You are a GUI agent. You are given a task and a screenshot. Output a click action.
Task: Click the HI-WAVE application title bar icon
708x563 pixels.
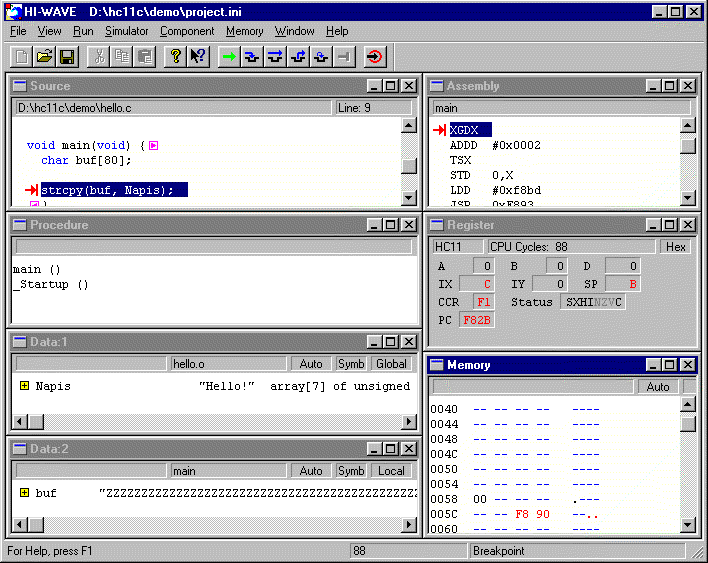coord(13,12)
